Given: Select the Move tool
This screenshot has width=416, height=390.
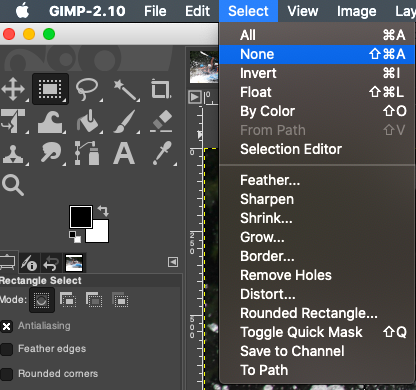Looking at the screenshot, I should point(13,89).
